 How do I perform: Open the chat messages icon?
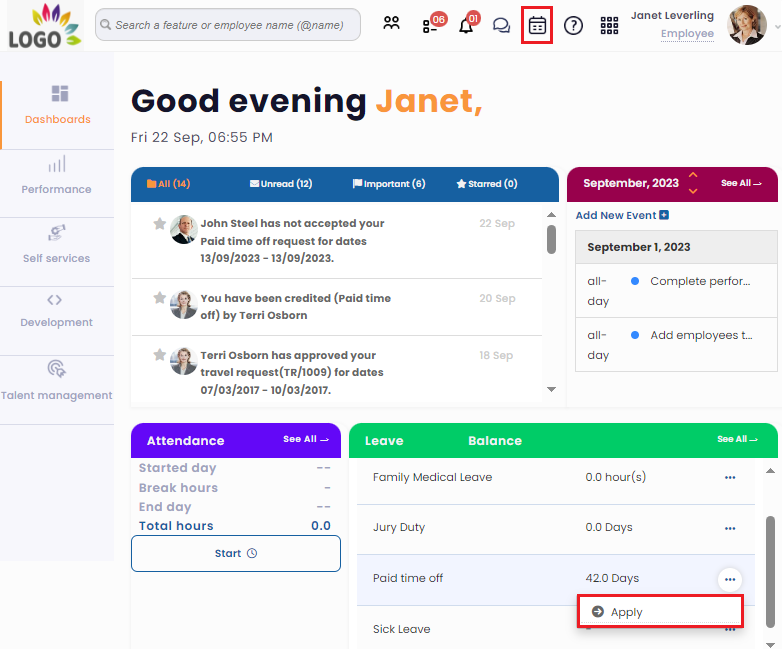click(x=501, y=26)
